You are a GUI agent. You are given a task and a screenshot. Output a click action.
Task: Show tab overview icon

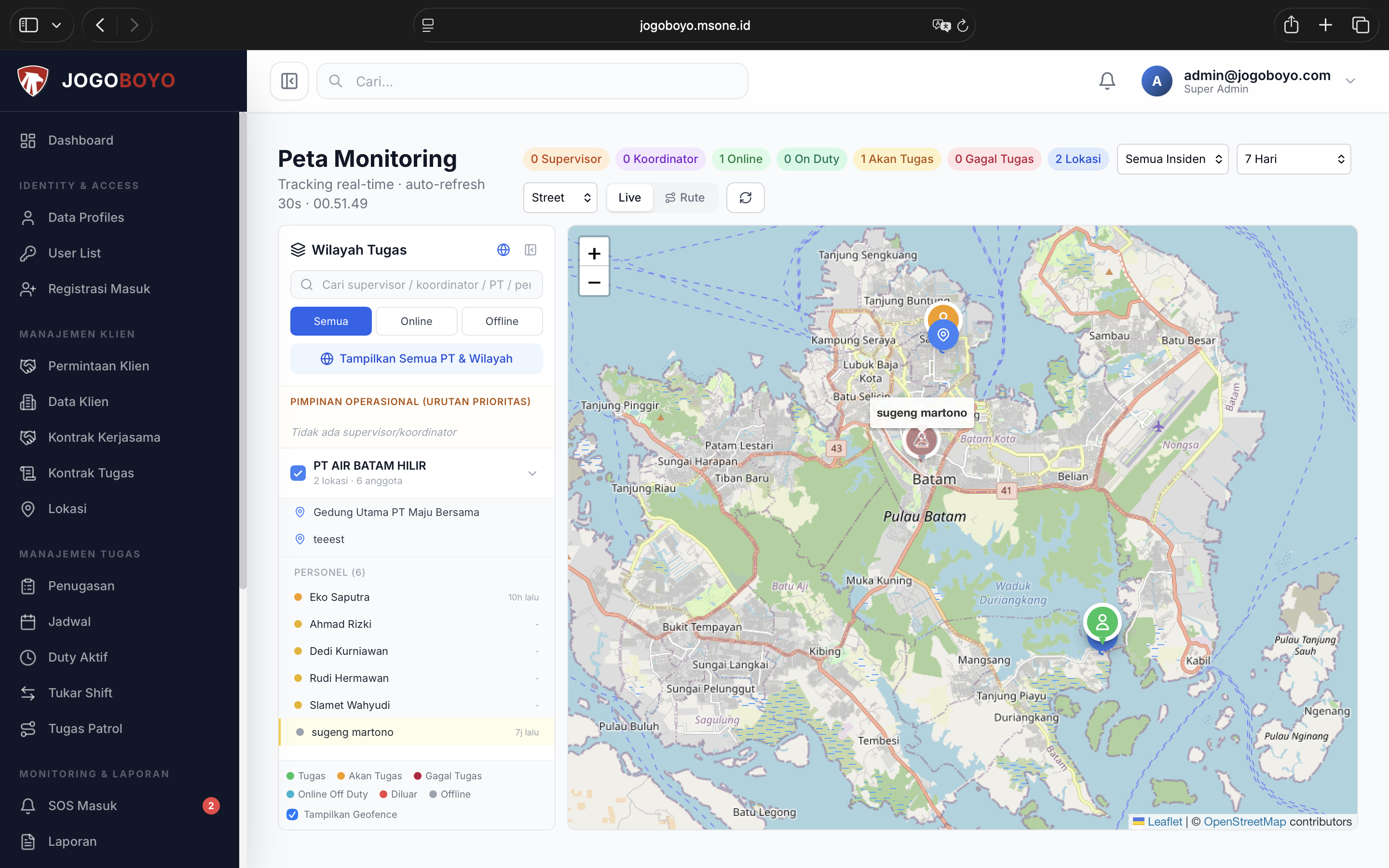[1360, 25]
